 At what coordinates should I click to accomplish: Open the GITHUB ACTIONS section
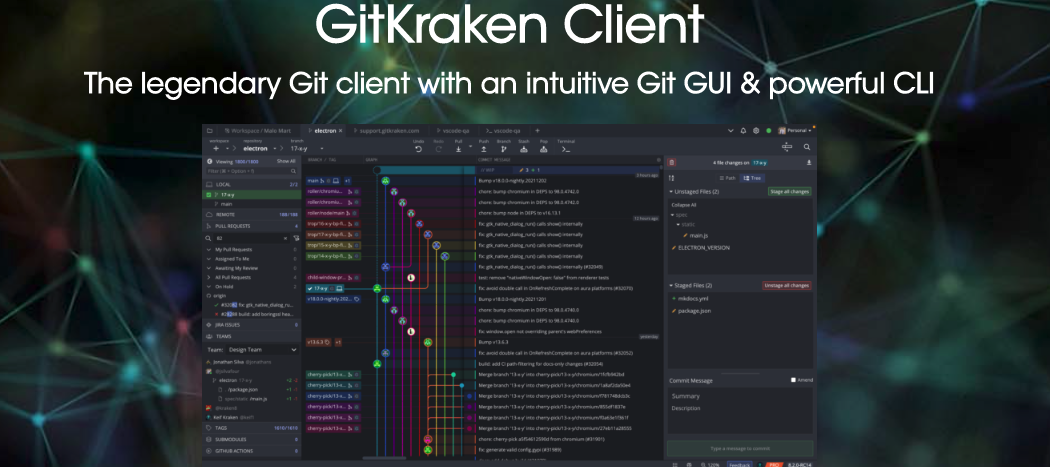pyautogui.click(x=252, y=452)
